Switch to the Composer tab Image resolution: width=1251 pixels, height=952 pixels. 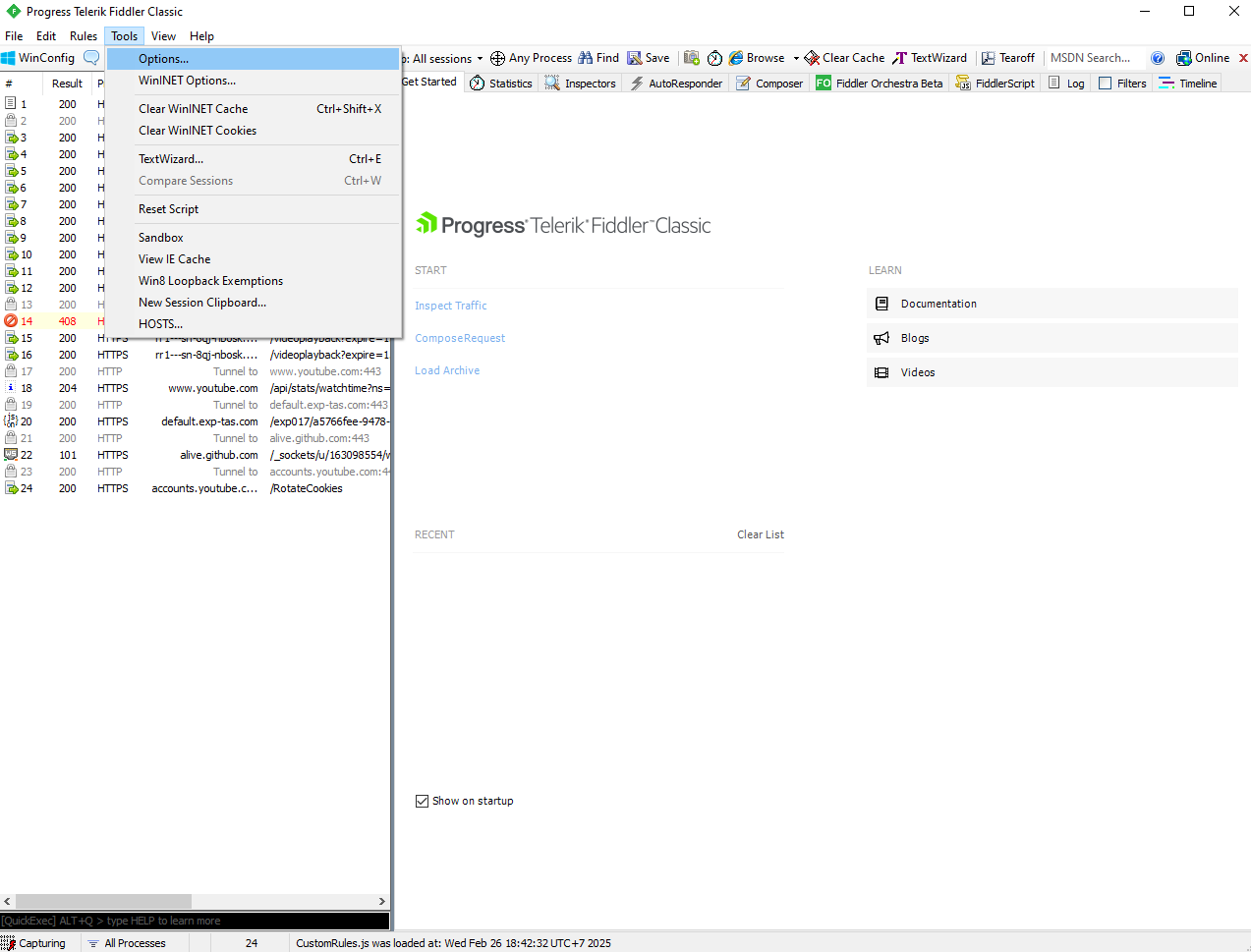769,84
